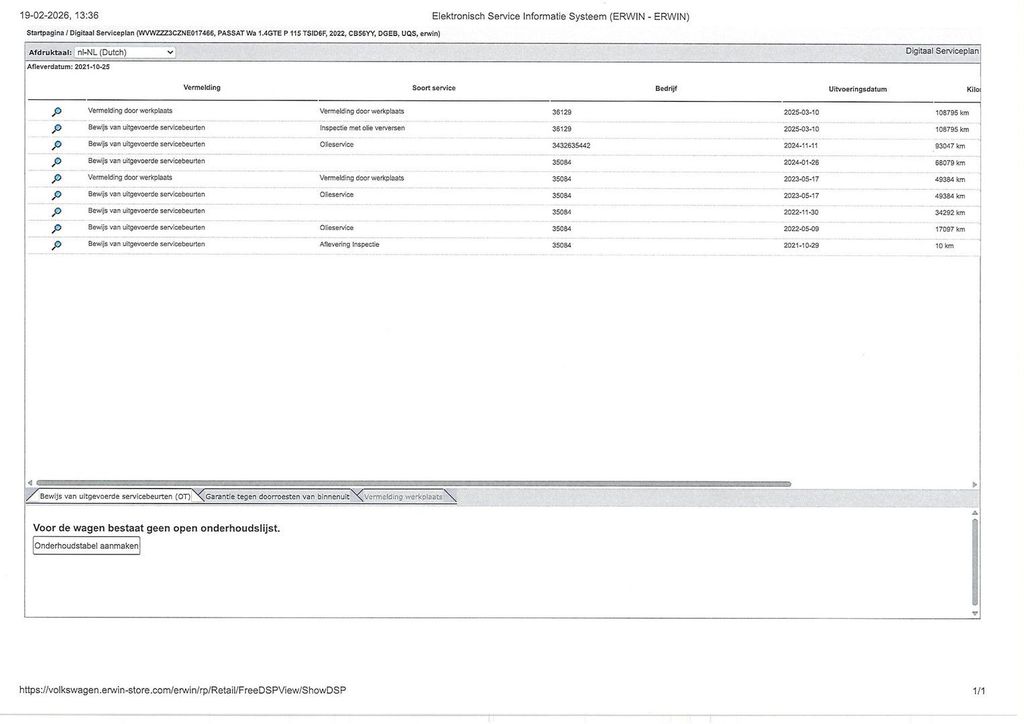Select Bewijs van uitgevoerde servicebeurten (OT) tab
The height and width of the screenshot is (724, 1024).
click(x=114, y=496)
